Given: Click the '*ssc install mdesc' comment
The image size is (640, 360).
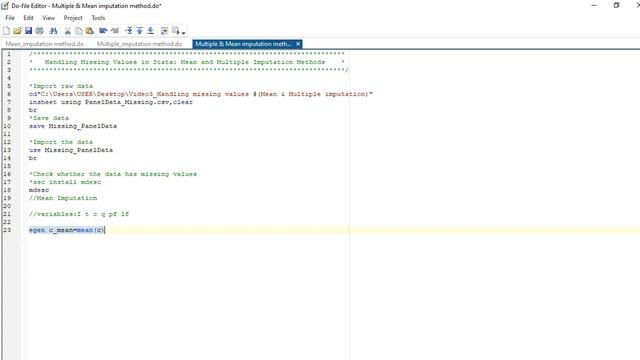Looking at the screenshot, I should coord(65,182).
